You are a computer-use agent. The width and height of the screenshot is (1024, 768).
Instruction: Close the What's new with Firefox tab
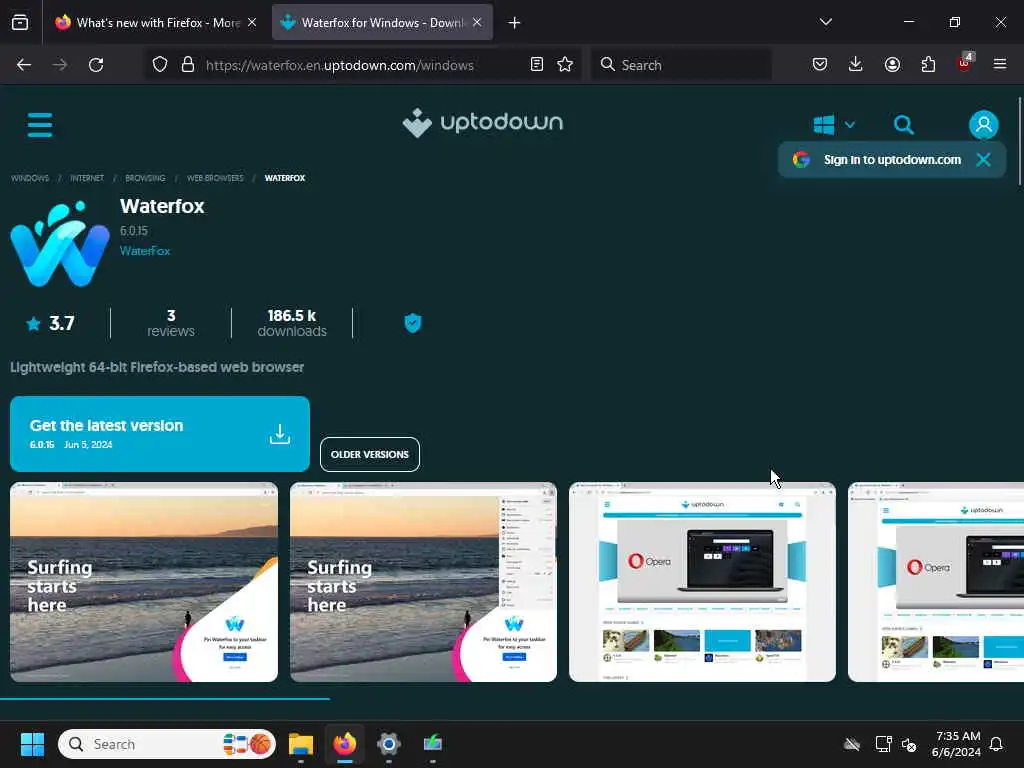pyautogui.click(x=252, y=23)
